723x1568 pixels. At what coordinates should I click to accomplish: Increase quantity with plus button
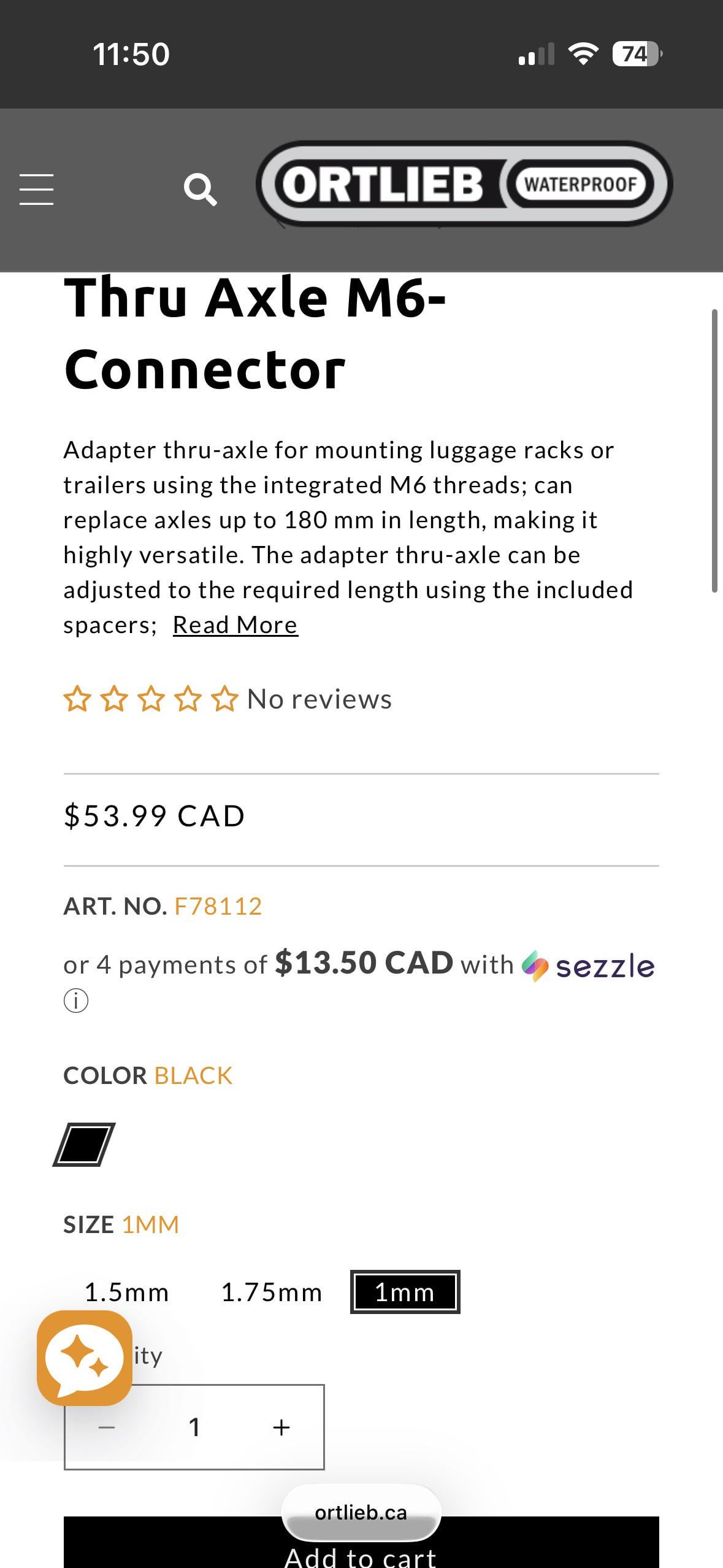281,1427
